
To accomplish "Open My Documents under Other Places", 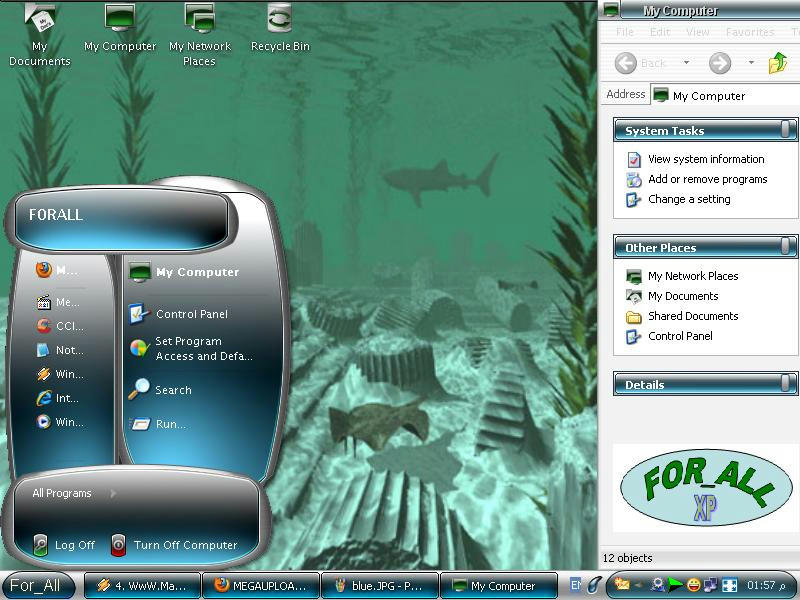I will (672, 296).
